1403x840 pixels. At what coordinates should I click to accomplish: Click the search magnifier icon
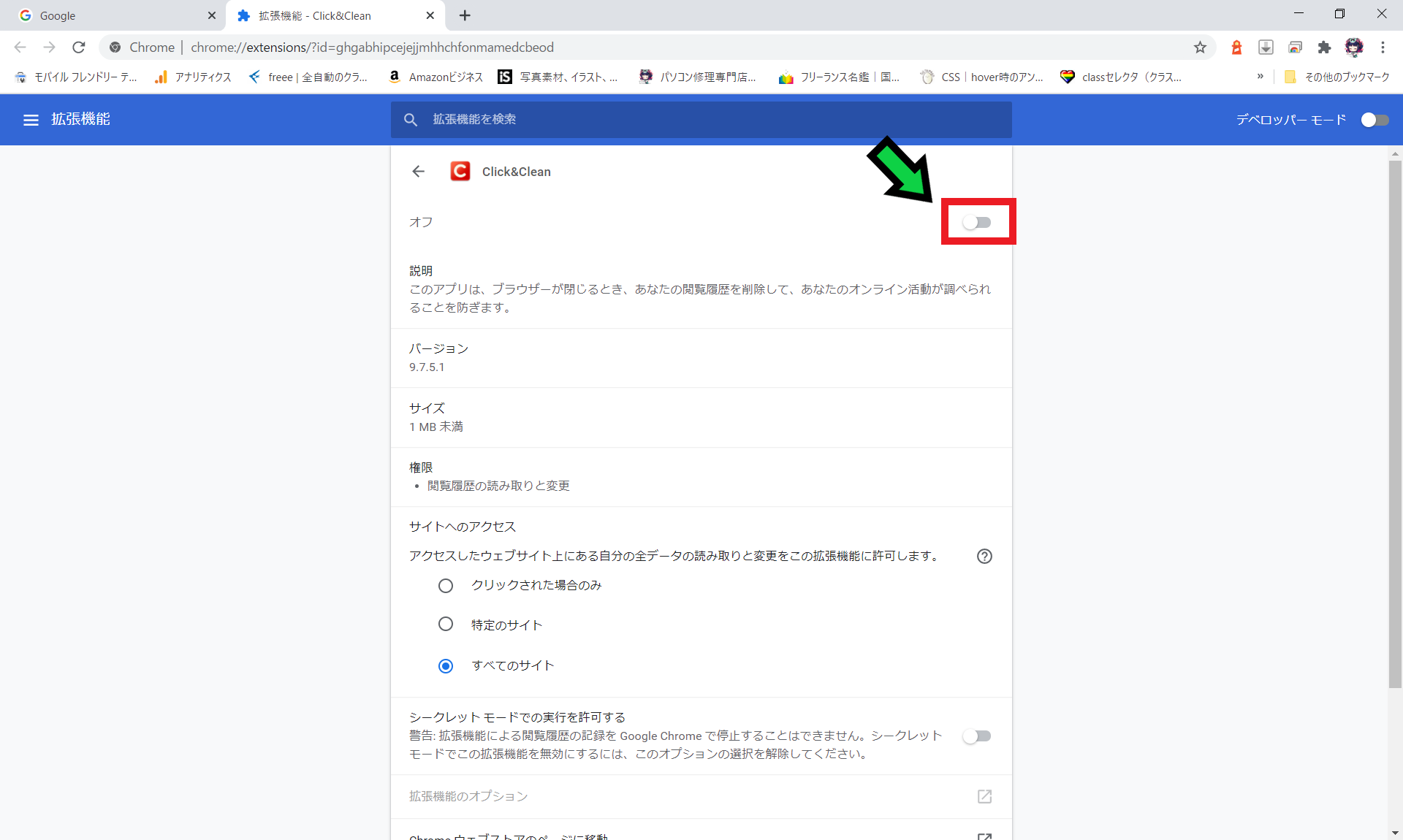point(411,120)
